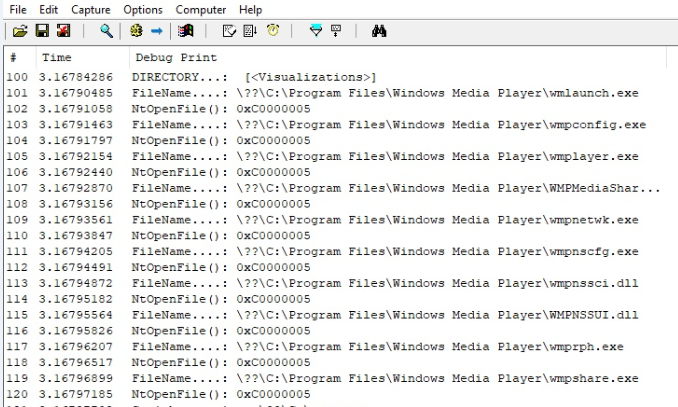Click the Time column header
The image size is (678, 407).
point(56,59)
